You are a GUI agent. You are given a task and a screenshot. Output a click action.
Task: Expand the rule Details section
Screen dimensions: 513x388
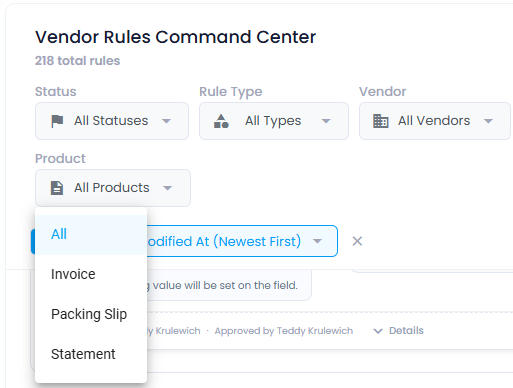click(399, 331)
